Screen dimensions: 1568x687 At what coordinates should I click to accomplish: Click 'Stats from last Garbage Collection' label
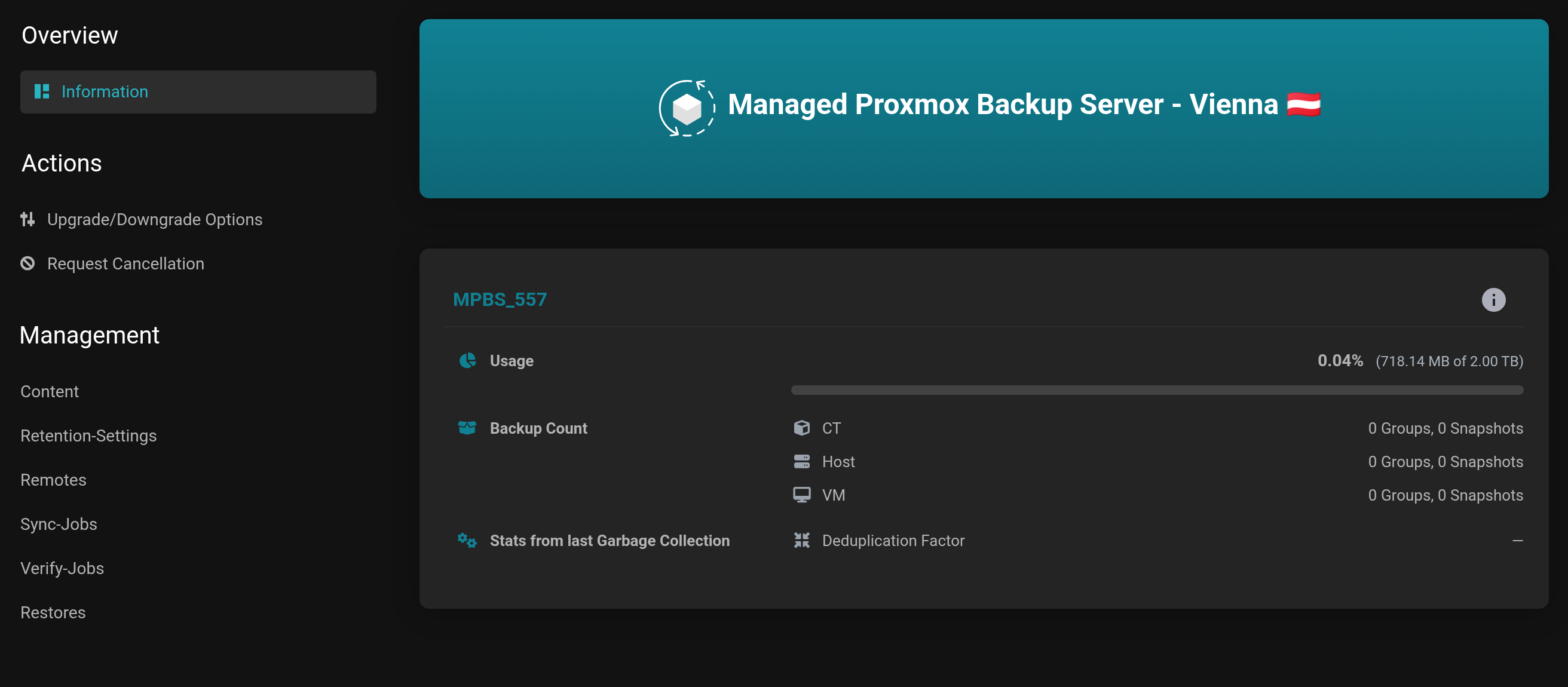[610, 541]
